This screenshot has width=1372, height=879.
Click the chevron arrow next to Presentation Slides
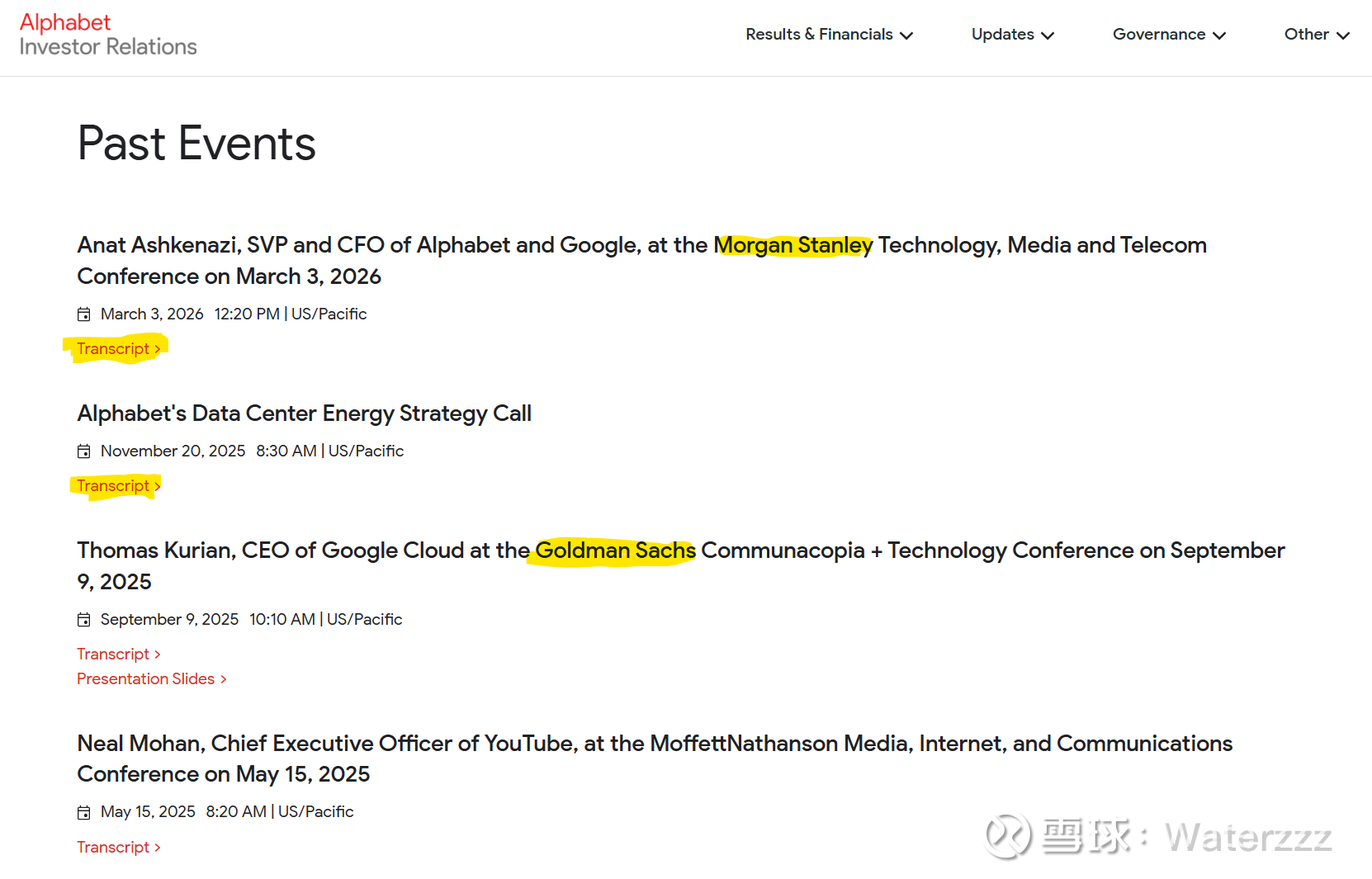click(224, 679)
